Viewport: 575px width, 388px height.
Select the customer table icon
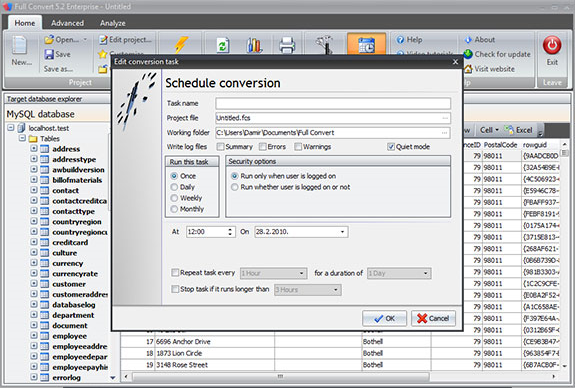tap(44, 284)
